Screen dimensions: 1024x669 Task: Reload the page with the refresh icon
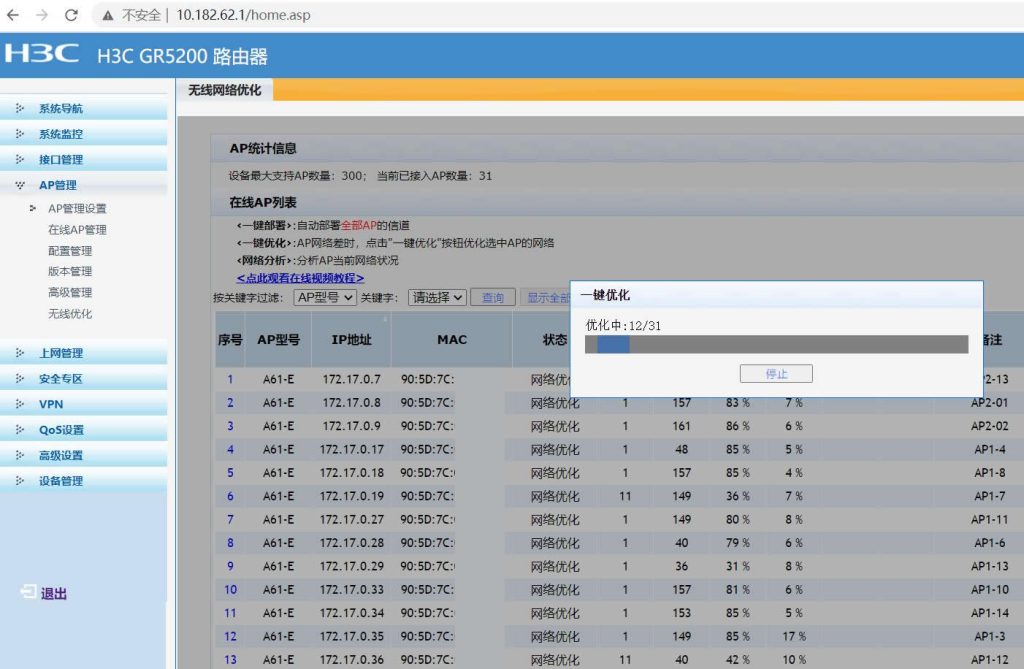click(x=71, y=14)
